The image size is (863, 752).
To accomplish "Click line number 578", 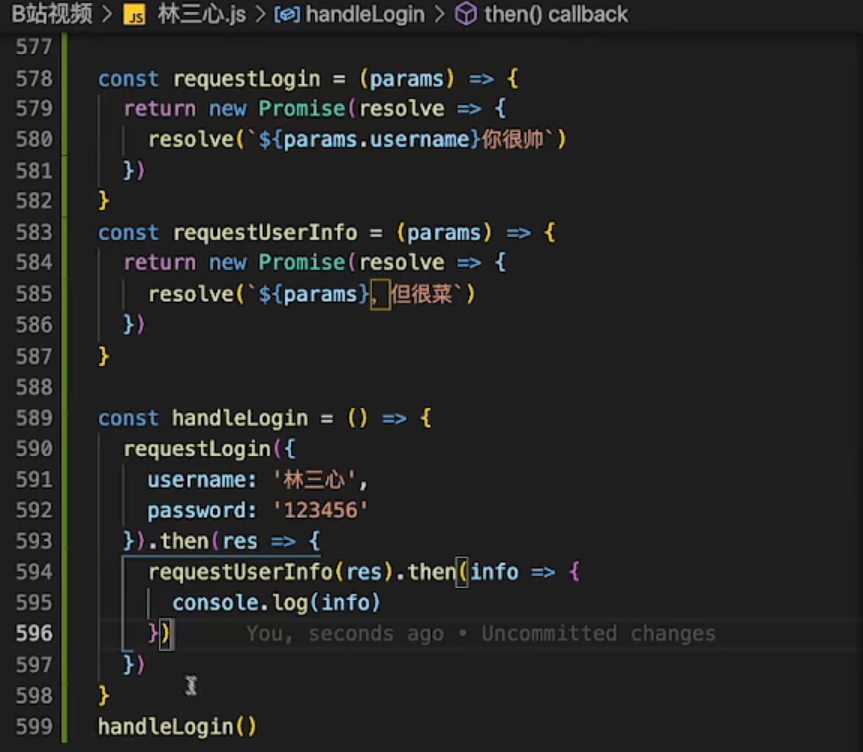I will pos(34,79).
